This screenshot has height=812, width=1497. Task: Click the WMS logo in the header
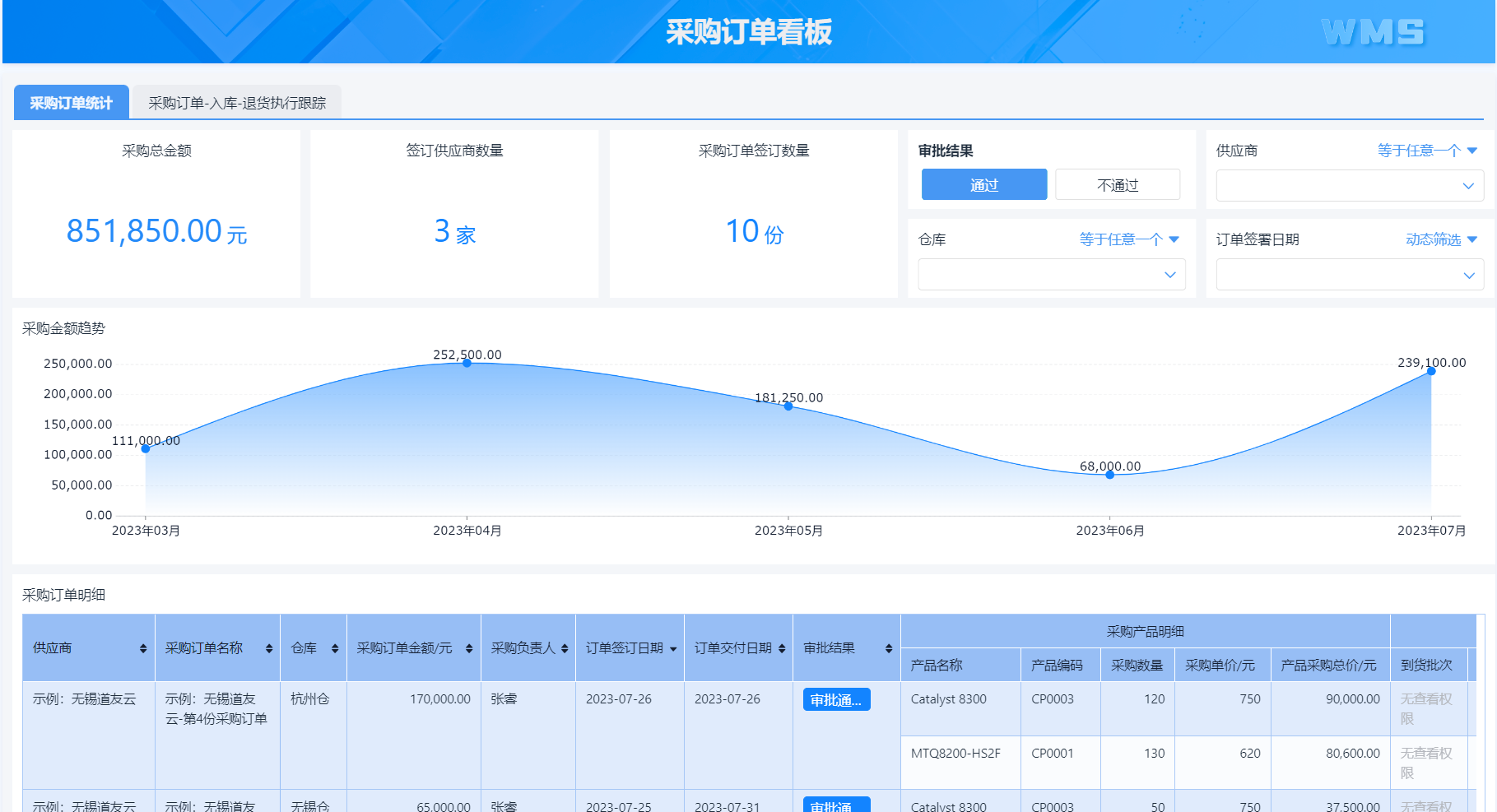[1373, 32]
